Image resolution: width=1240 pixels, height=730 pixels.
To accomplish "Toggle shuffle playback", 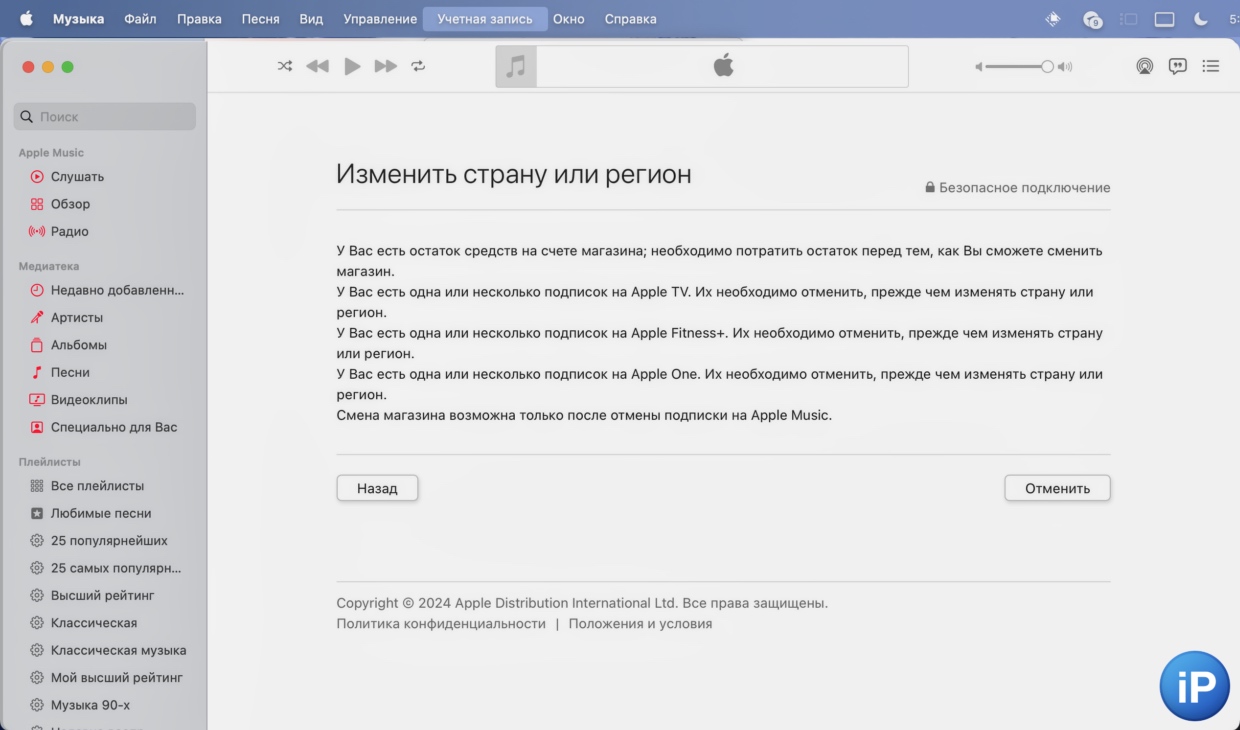I will [285, 66].
